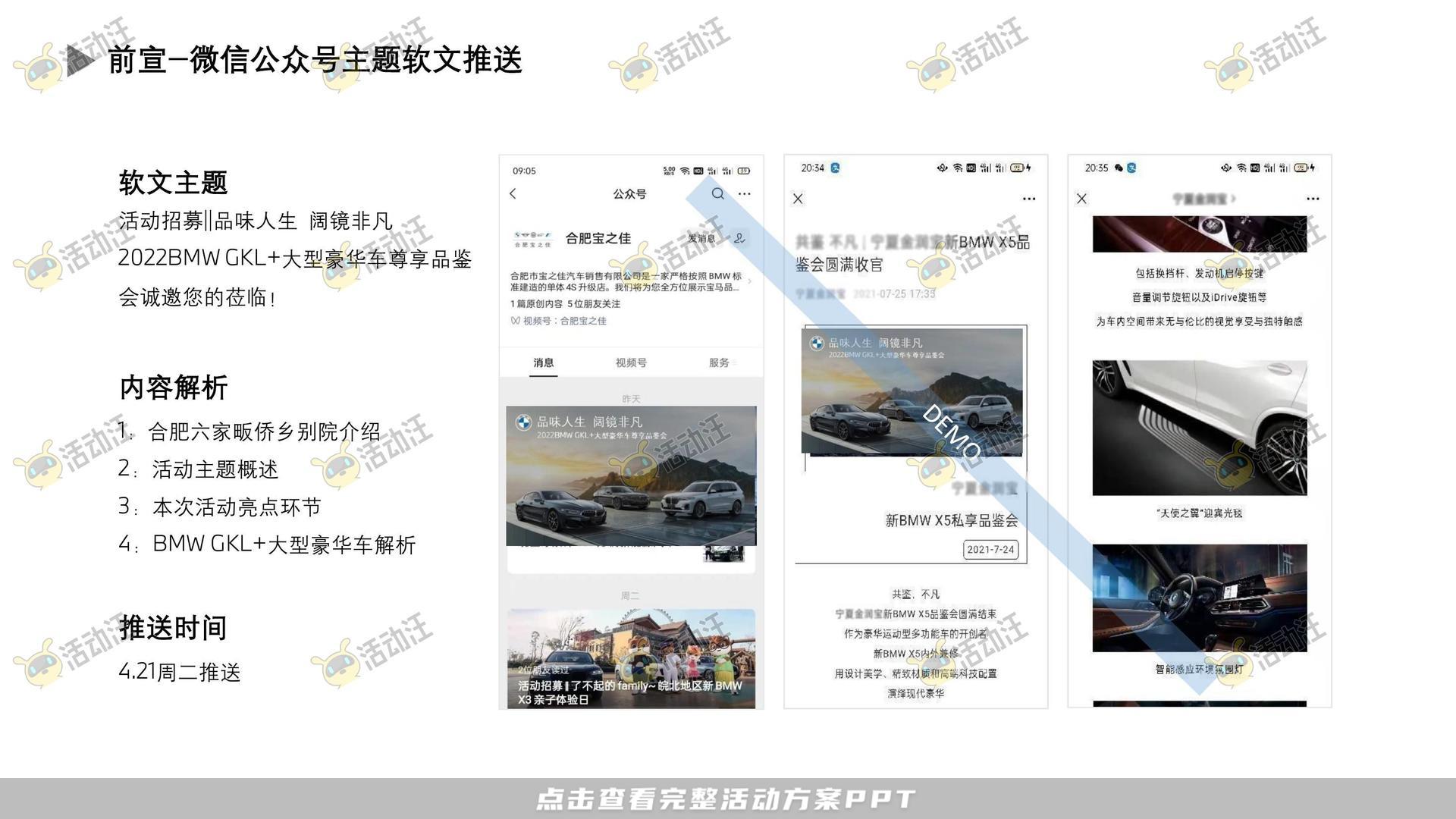The image size is (1456, 819).
Task: Open the more menu in the X5品鉴会 article
Action: [1028, 199]
